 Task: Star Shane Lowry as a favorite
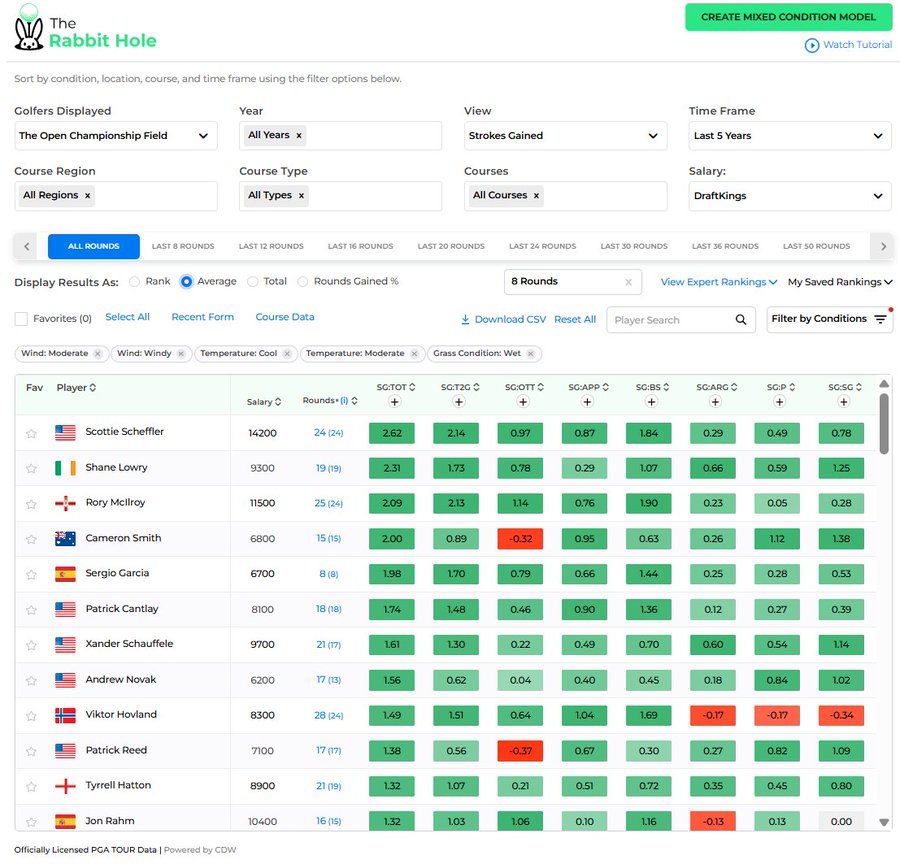(x=31, y=468)
